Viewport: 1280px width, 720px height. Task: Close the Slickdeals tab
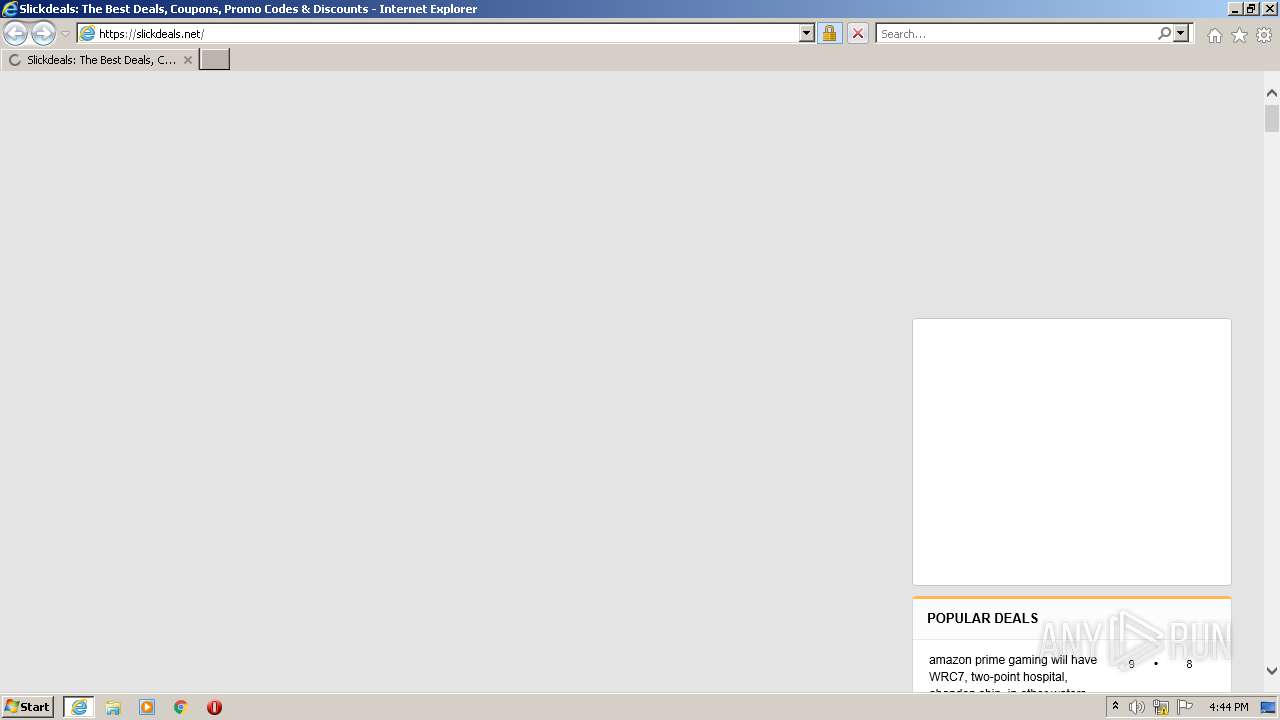(187, 60)
